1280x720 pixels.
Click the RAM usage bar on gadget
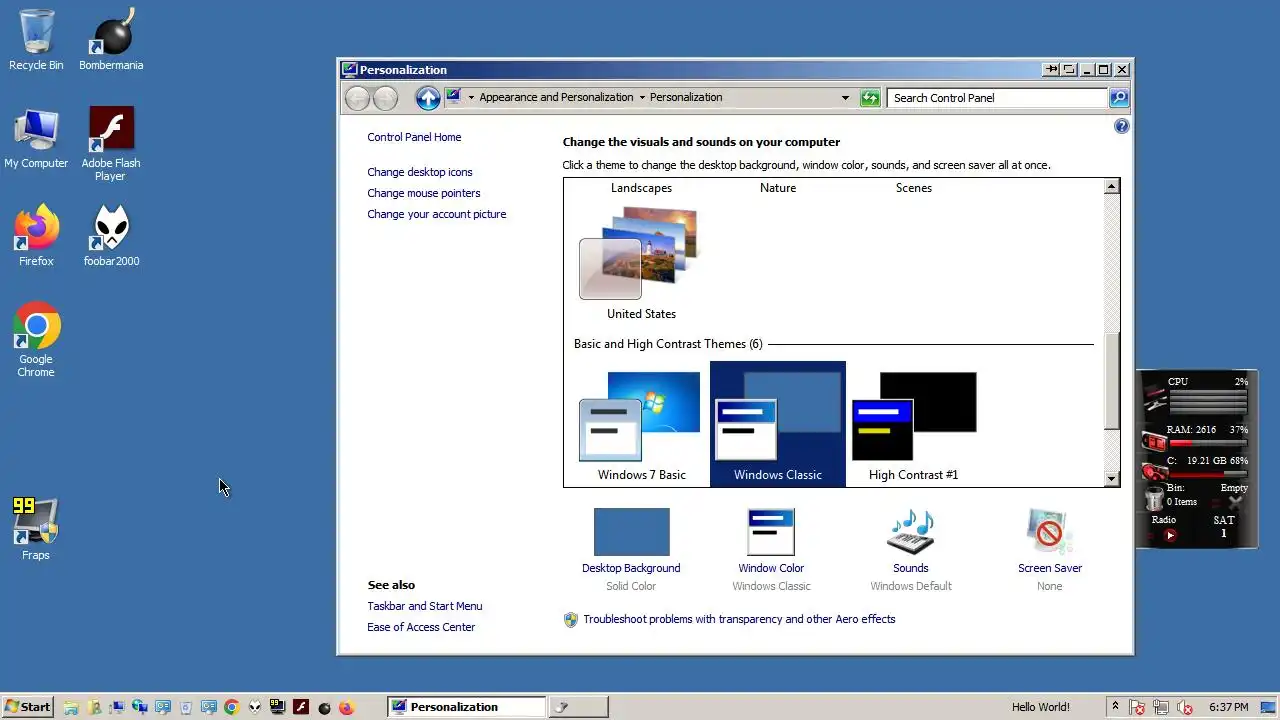tap(1208, 443)
